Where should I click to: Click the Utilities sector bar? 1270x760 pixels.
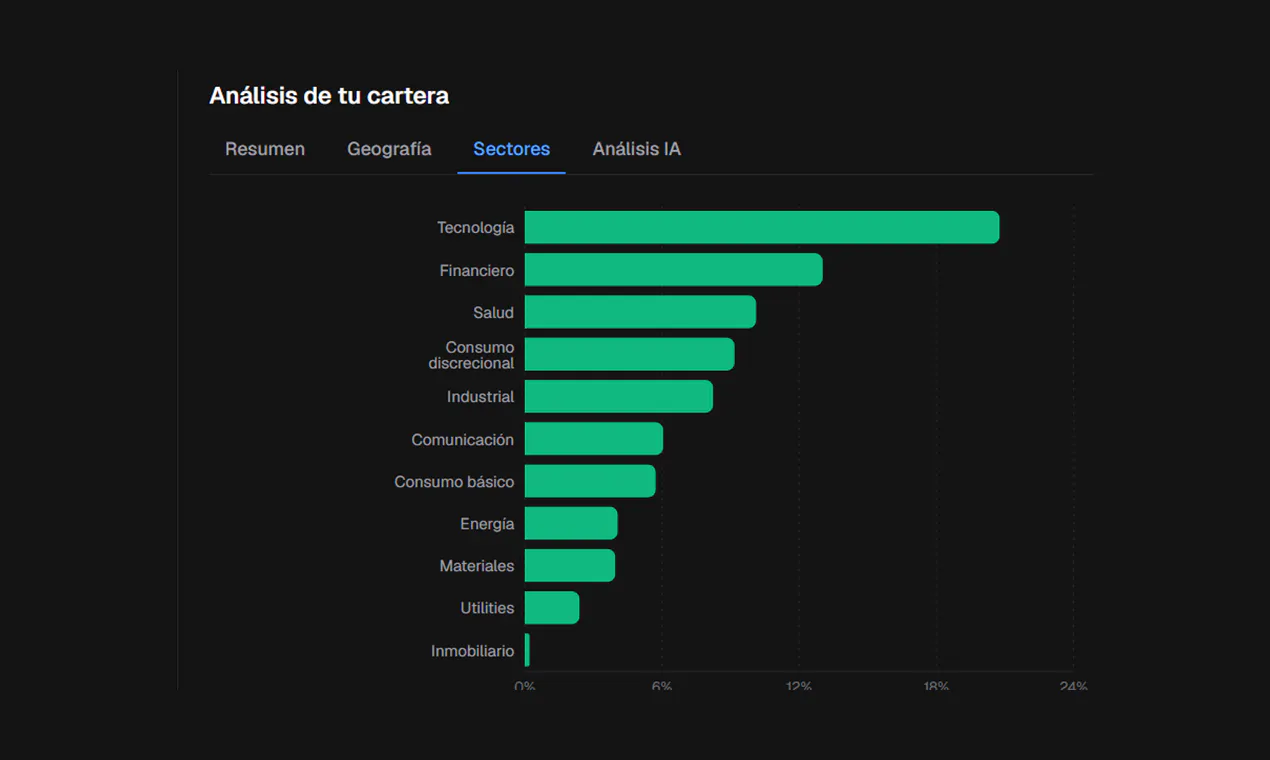click(x=552, y=608)
